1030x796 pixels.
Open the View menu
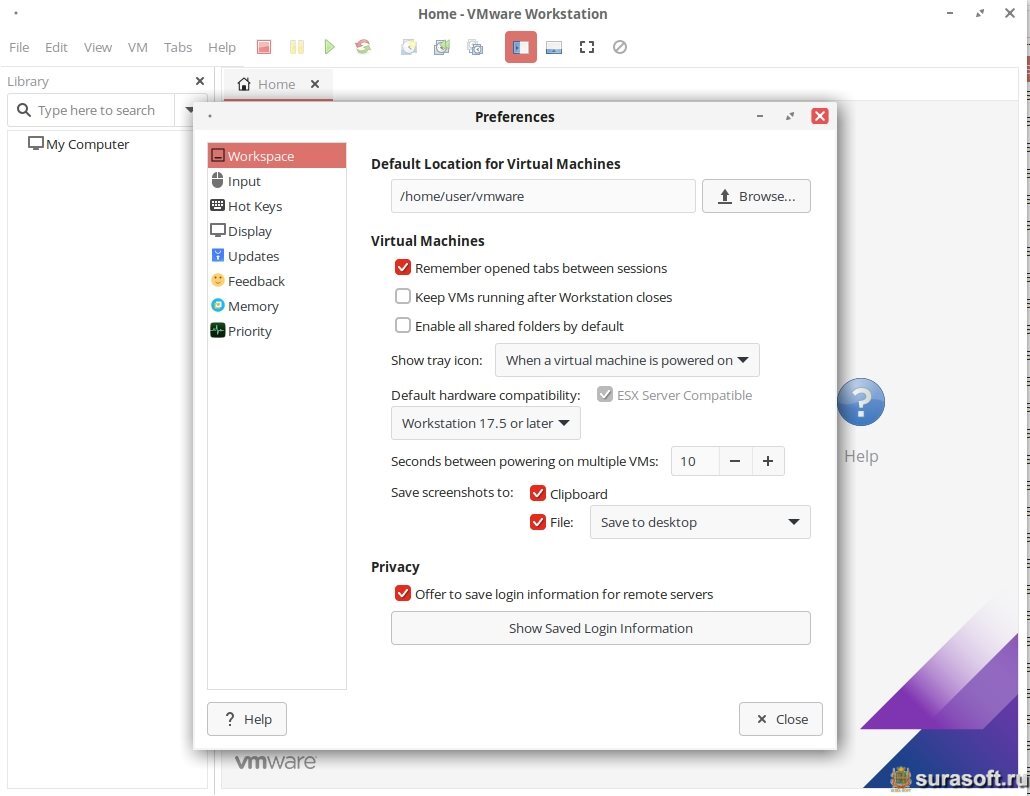(x=97, y=47)
